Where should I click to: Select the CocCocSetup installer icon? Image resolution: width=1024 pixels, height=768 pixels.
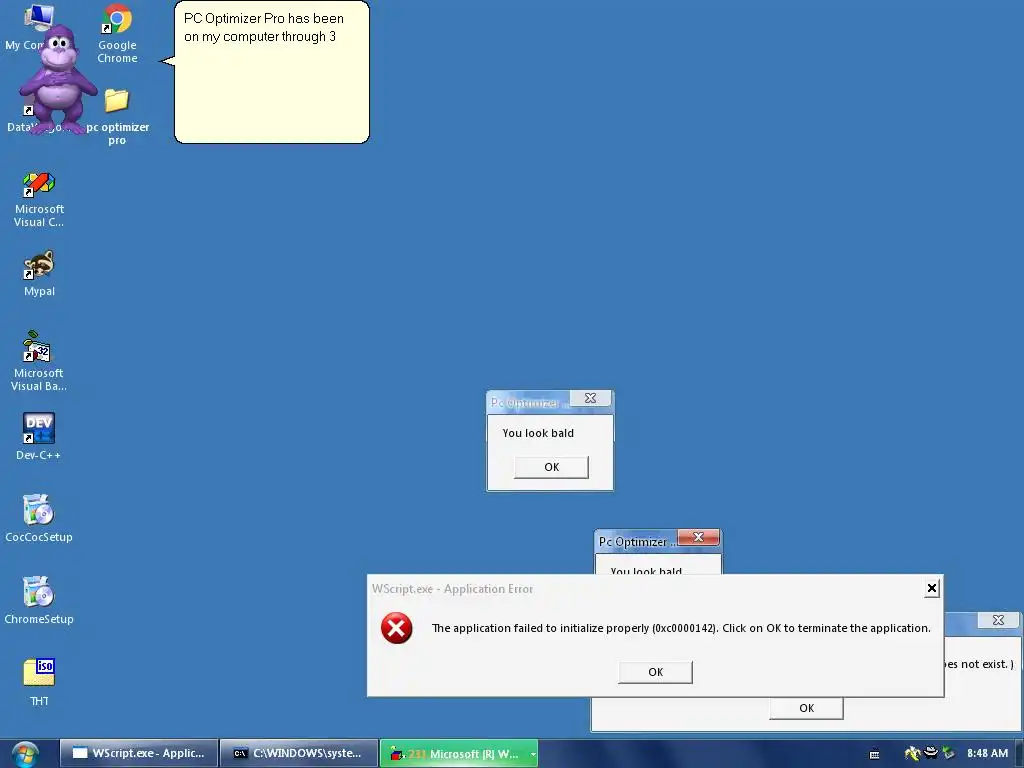pyautogui.click(x=39, y=519)
